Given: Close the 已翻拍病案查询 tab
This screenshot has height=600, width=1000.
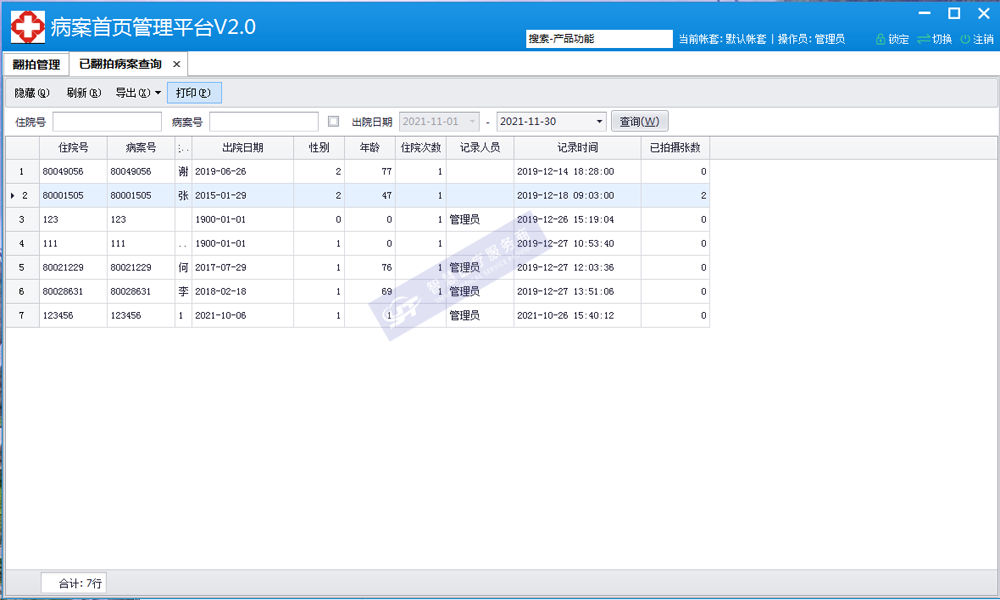Looking at the screenshot, I should point(177,64).
